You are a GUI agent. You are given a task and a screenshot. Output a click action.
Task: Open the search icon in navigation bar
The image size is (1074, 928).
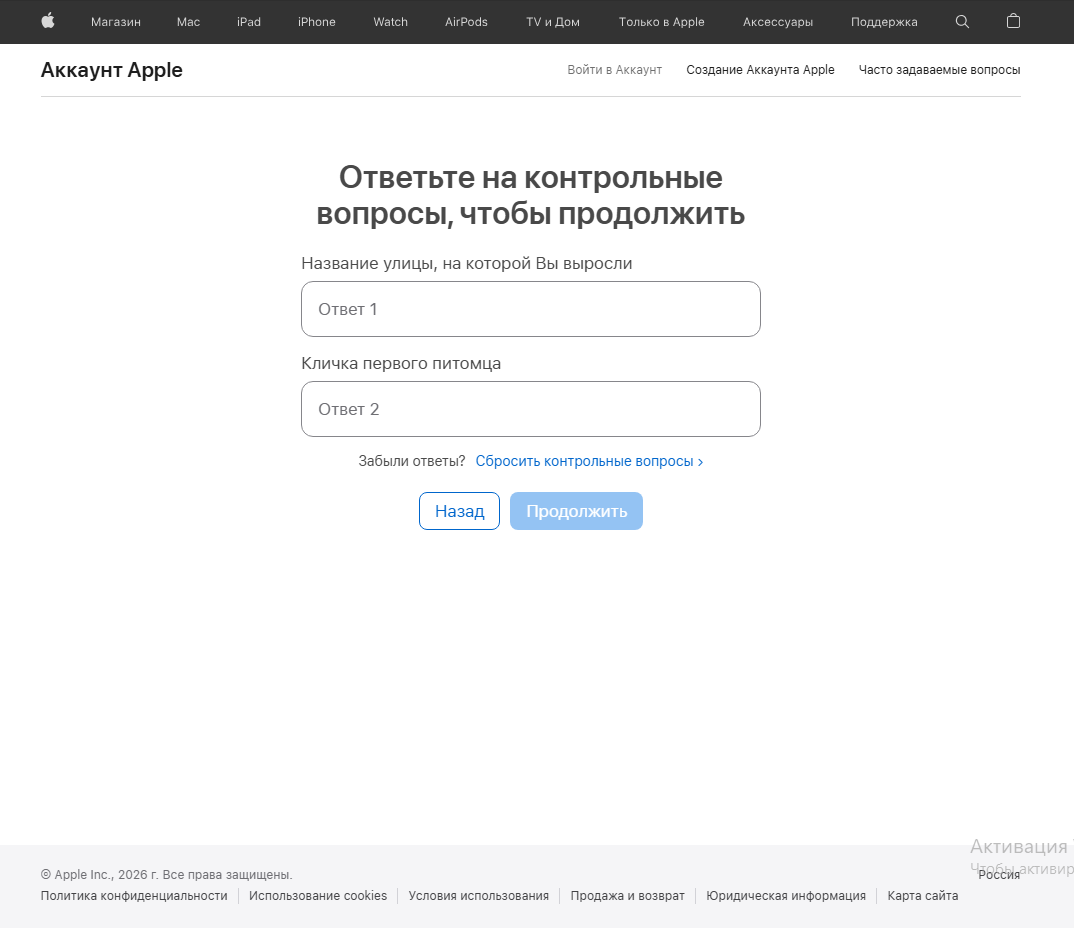[961, 21]
